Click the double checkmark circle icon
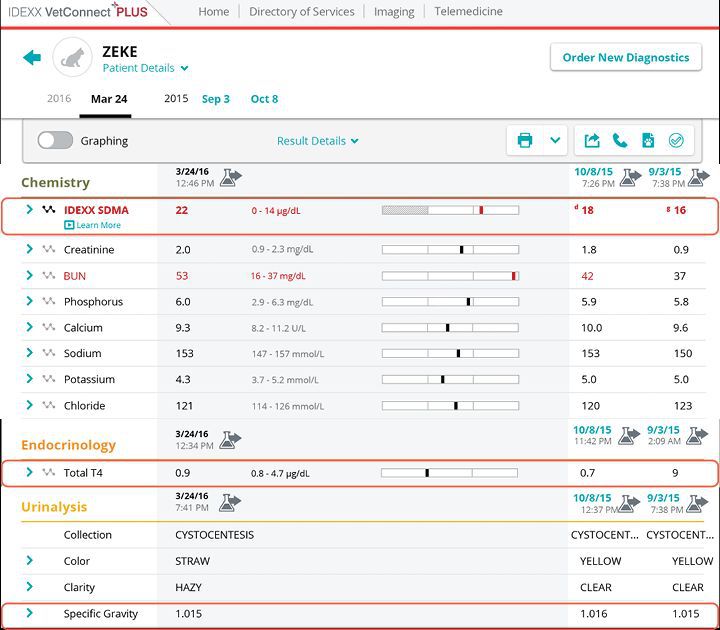The height and width of the screenshot is (630, 720). point(675,141)
